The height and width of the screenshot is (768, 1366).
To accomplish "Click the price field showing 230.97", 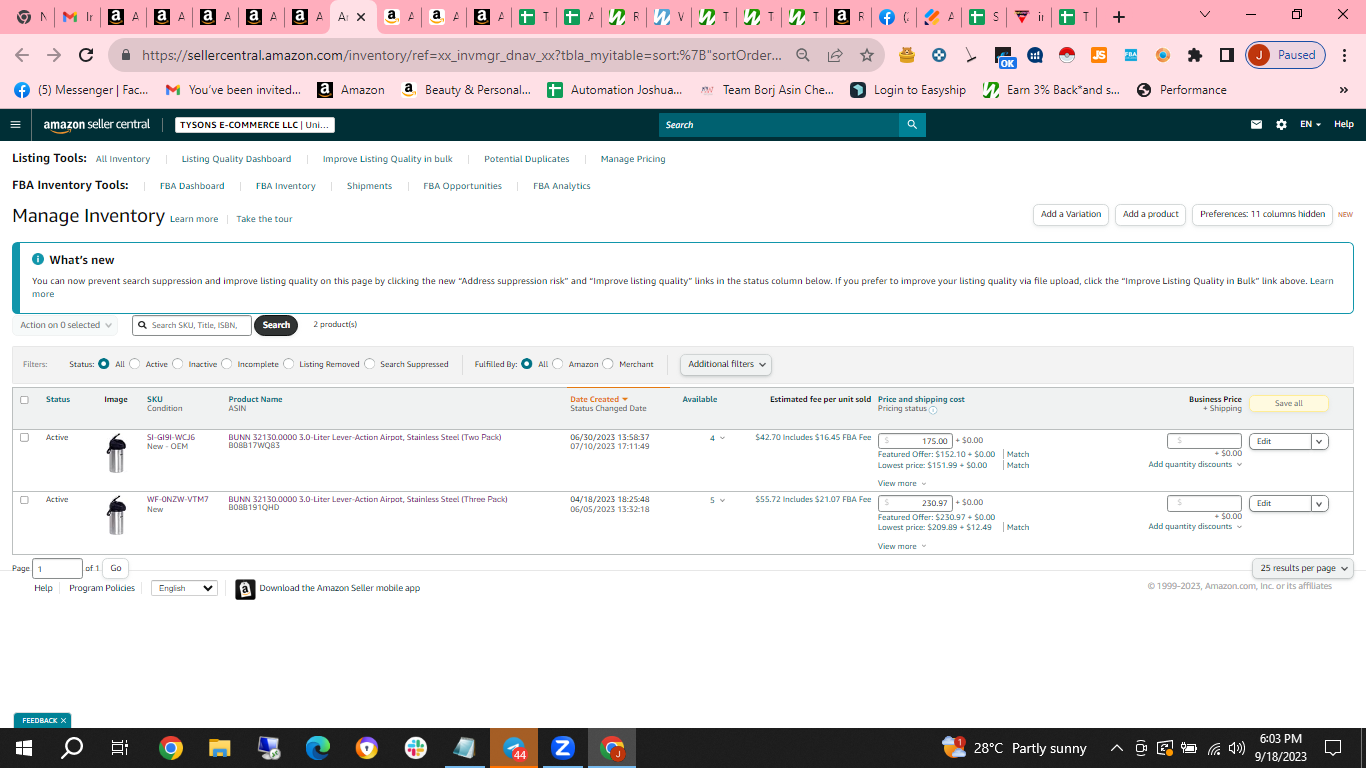I will (915, 503).
